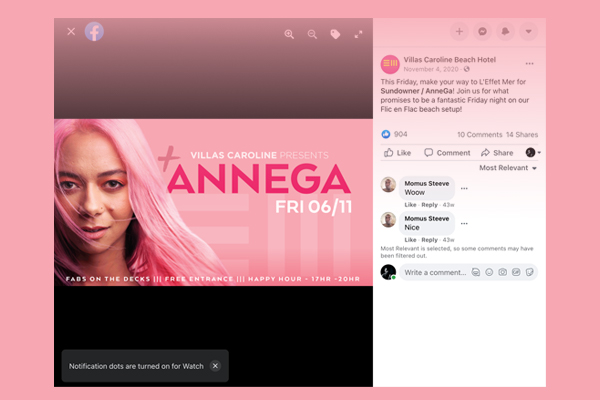Click the "Sundowner / AnneGa" bold text
600x400 pixels.
tap(417, 91)
